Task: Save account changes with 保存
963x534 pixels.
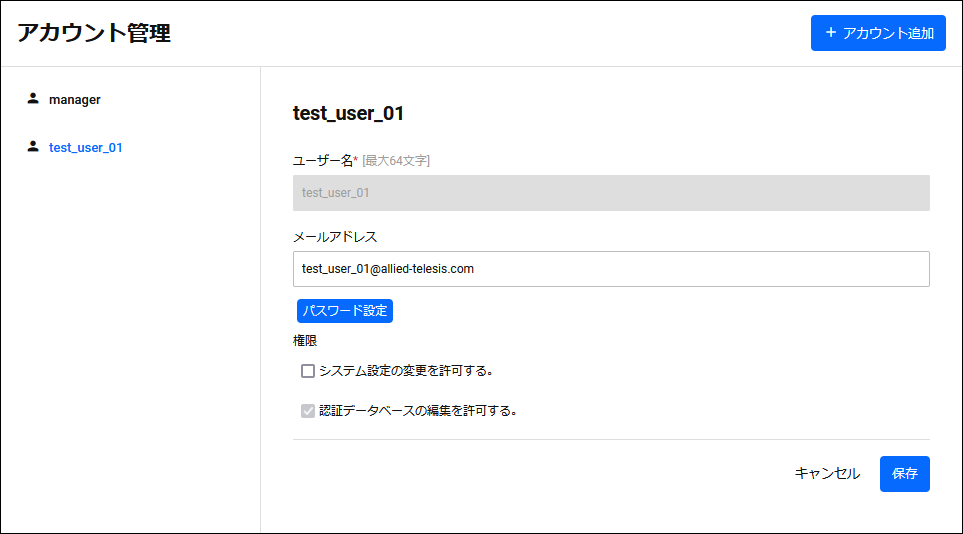Action: (905, 474)
